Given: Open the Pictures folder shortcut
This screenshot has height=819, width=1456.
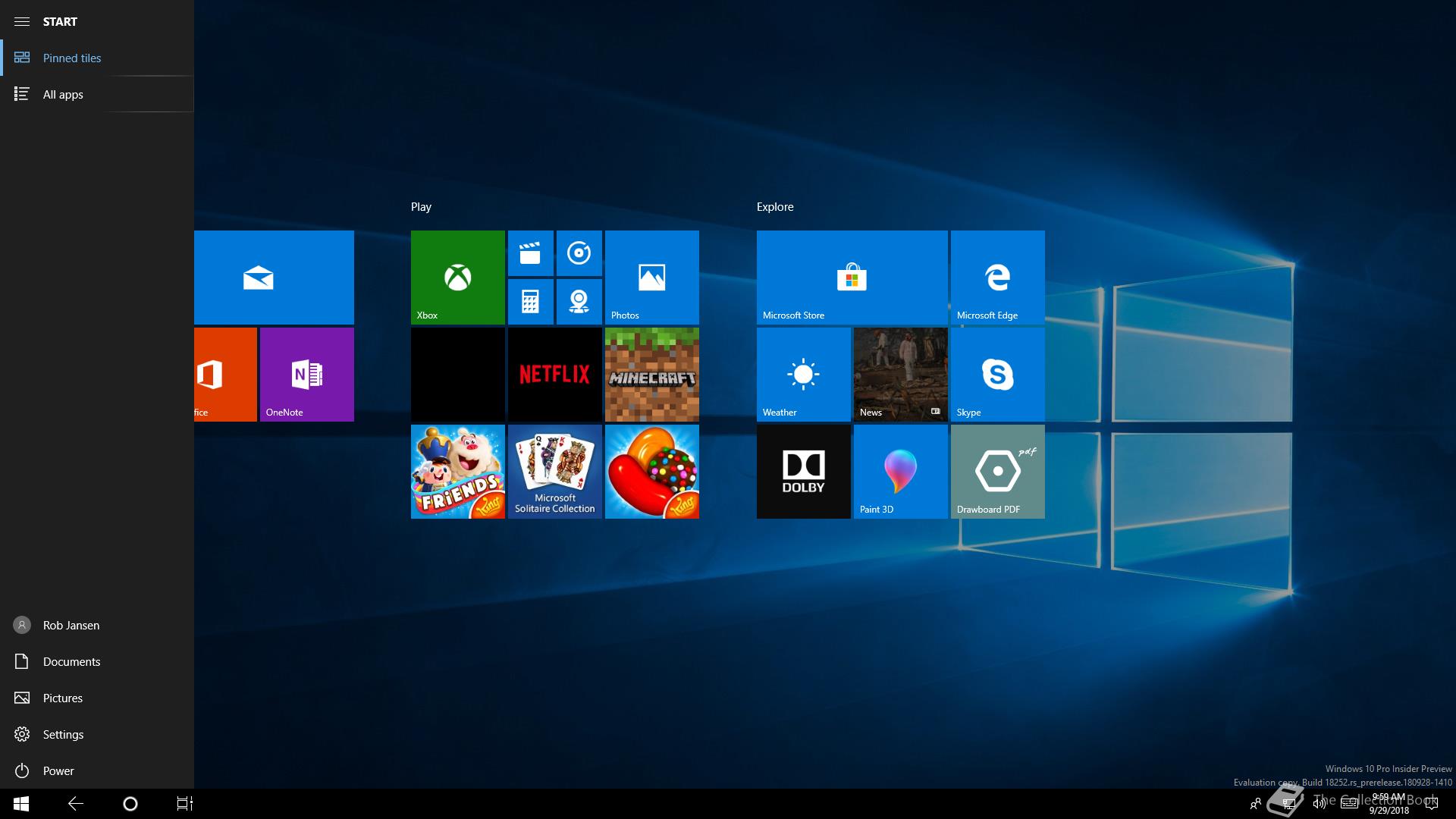Looking at the screenshot, I should (97, 698).
